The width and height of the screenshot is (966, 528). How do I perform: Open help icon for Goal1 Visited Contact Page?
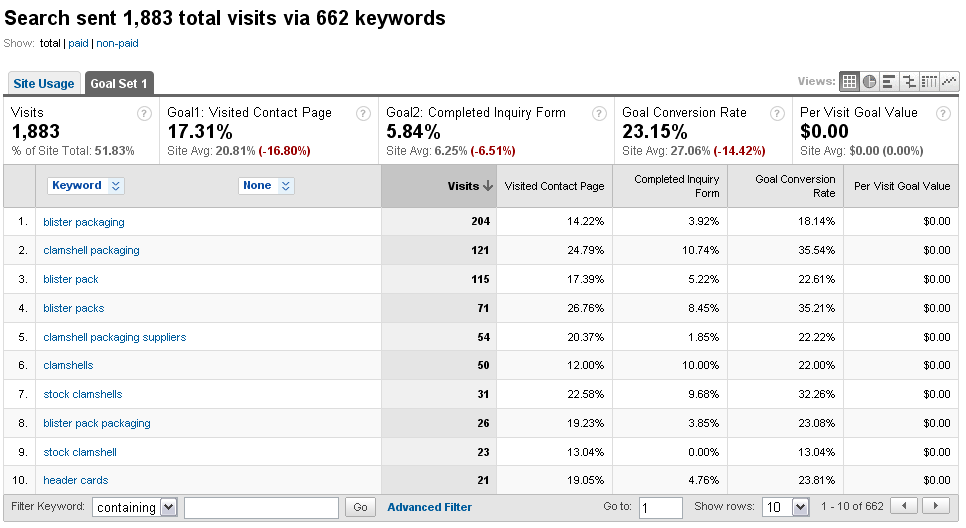coord(363,113)
